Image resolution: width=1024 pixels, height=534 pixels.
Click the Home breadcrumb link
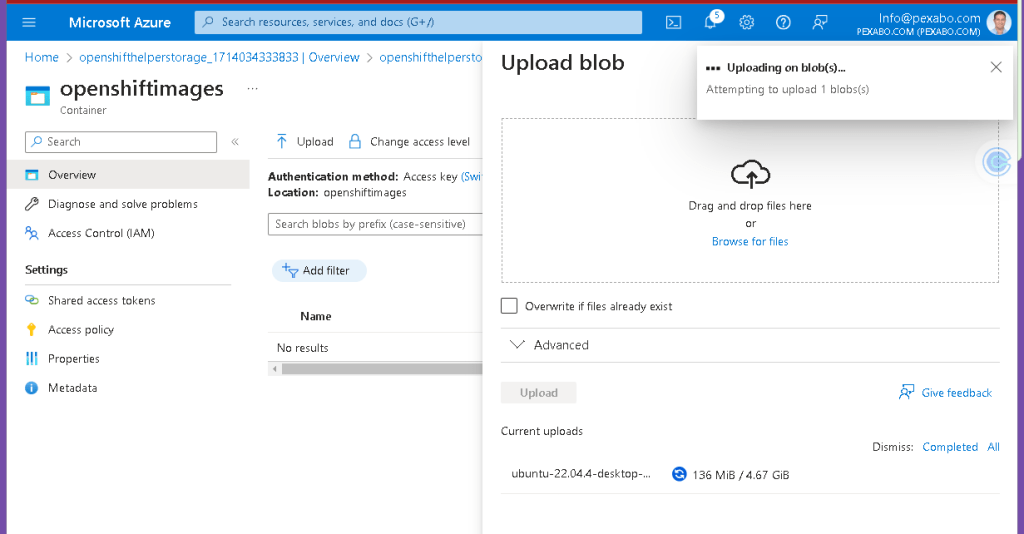42,57
